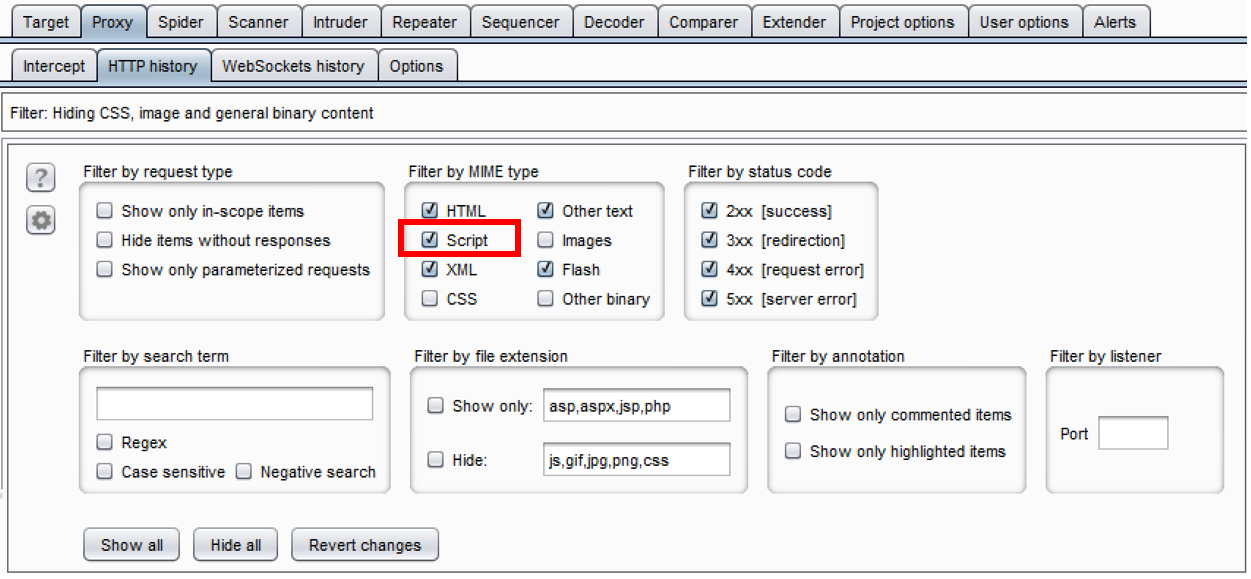Enable the Images MIME type filter
Viewport: 1251px width, 579px height.
546,241
